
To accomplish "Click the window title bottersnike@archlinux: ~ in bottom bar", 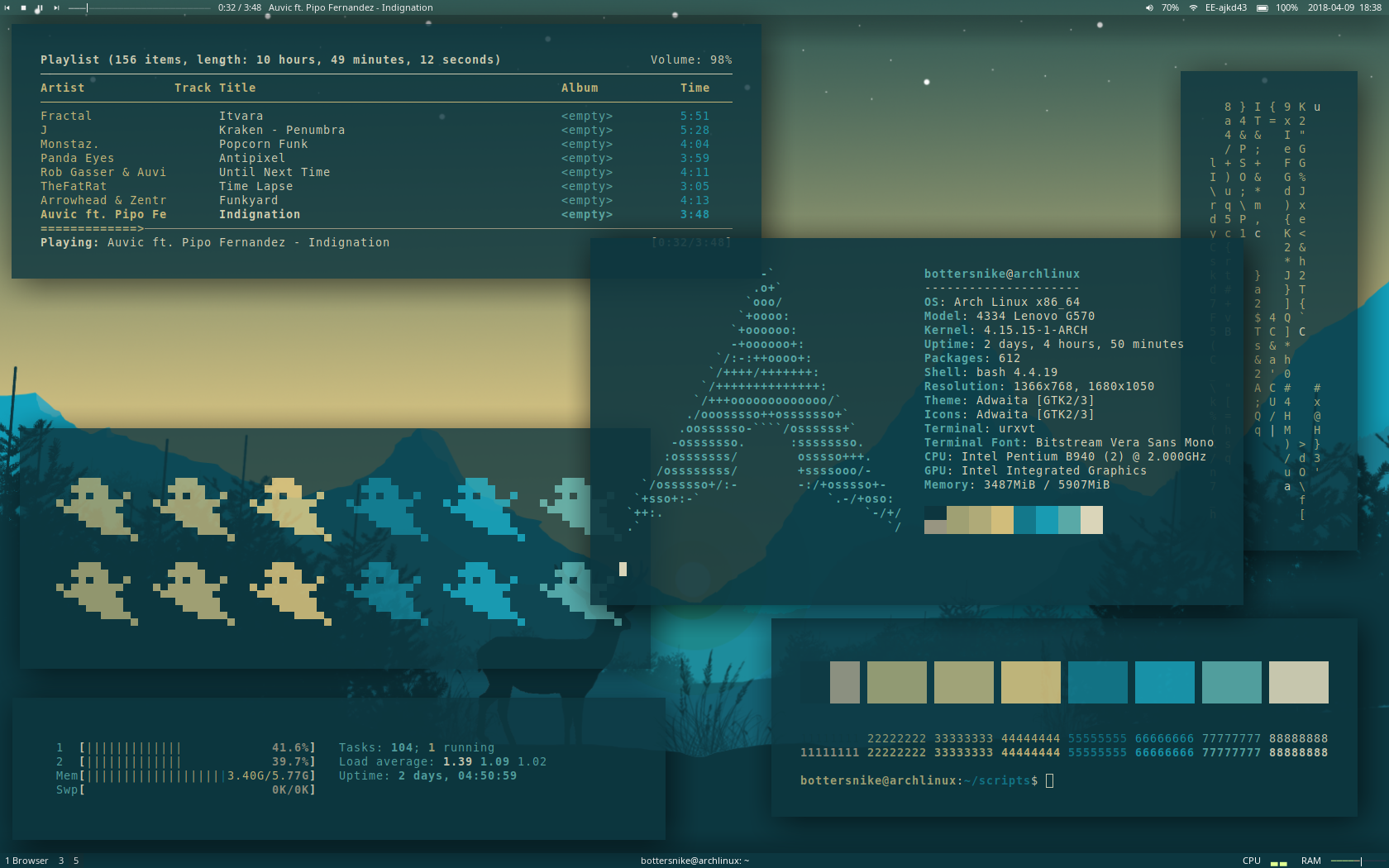I will coord(694,861).
